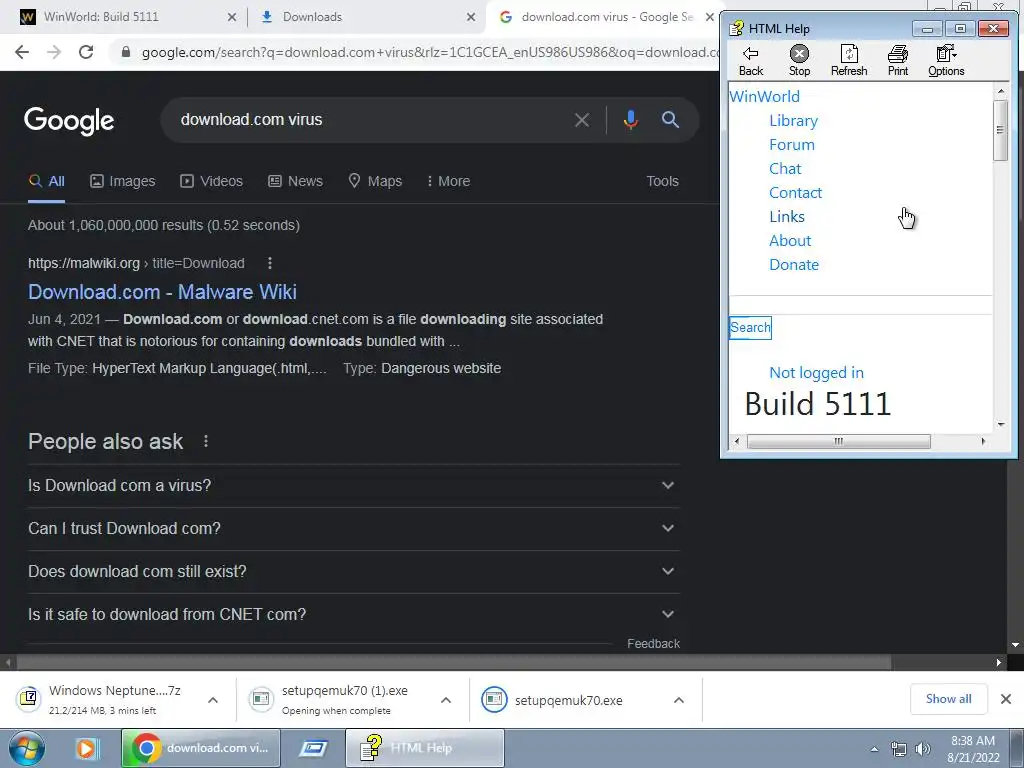Submit search with magnifier icon

pos(670,120)
